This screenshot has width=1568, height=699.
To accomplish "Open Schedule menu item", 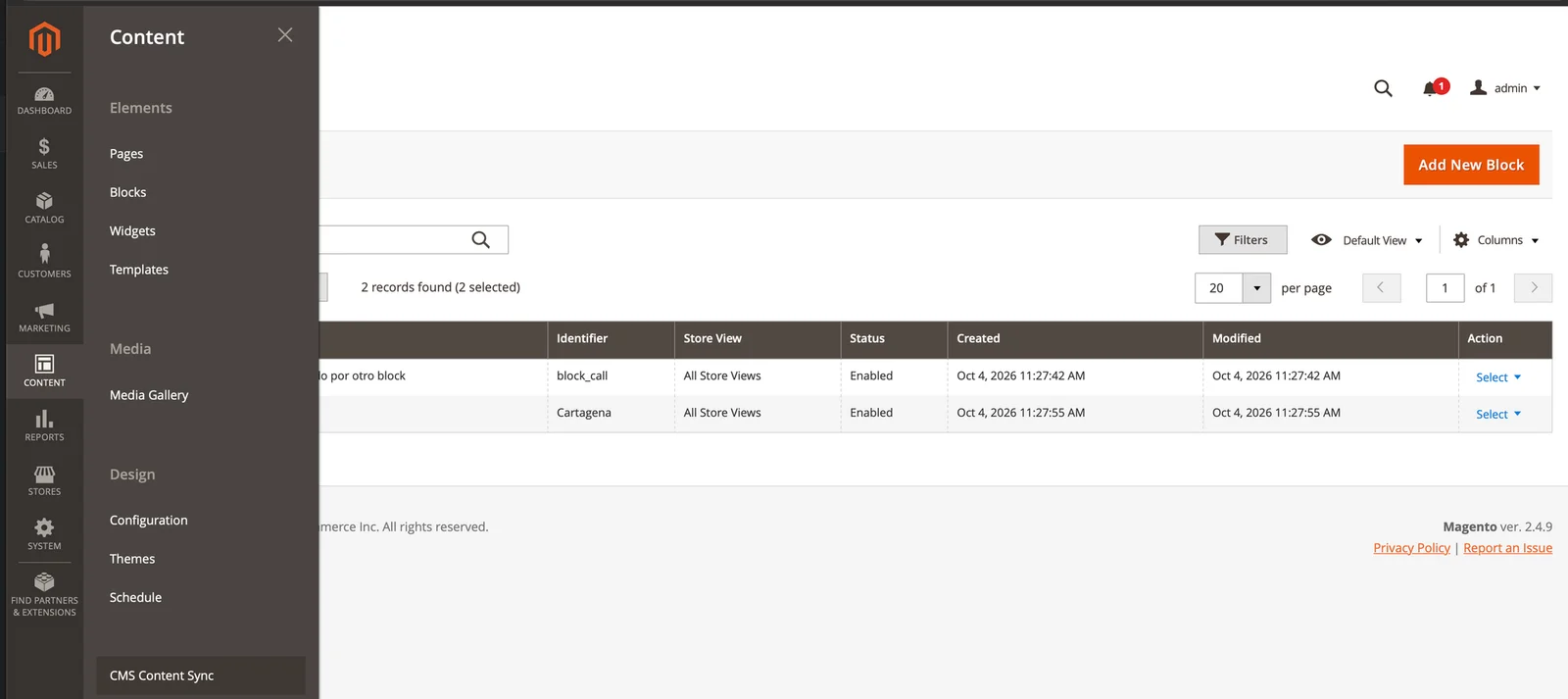I will coord(135,597).
